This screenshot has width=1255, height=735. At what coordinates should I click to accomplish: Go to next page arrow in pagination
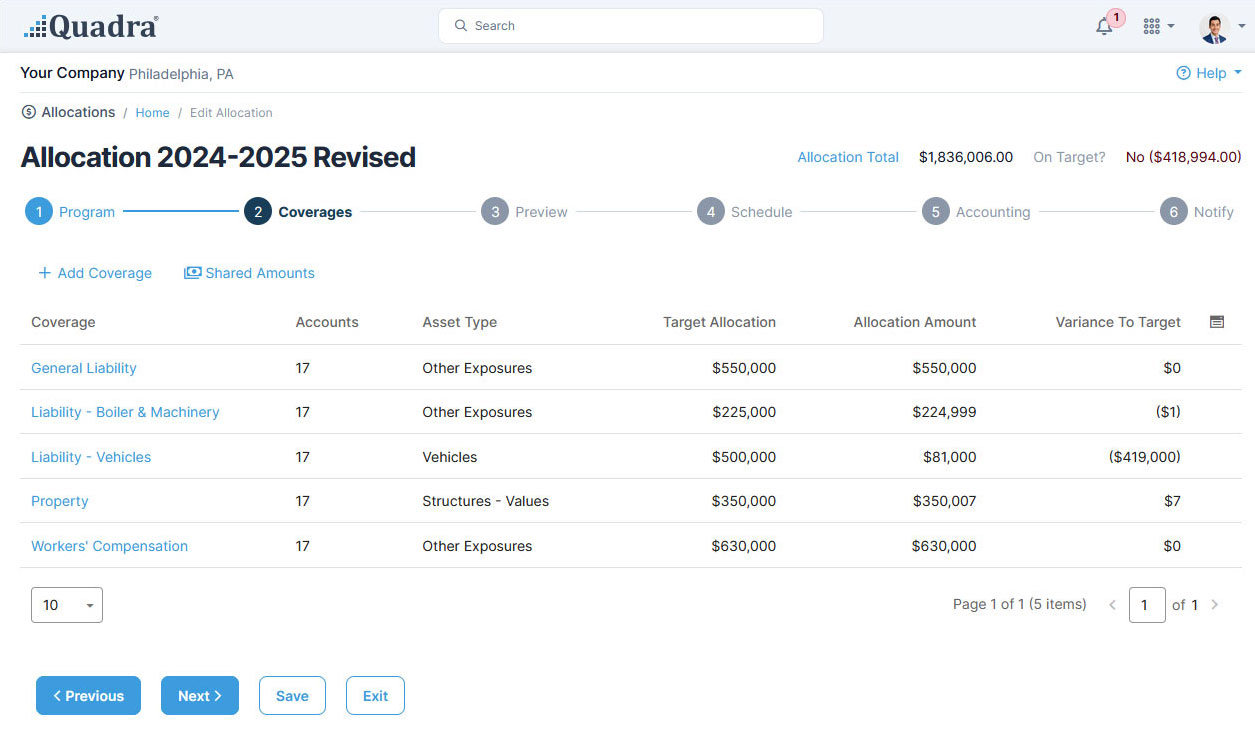[1215, 605]
